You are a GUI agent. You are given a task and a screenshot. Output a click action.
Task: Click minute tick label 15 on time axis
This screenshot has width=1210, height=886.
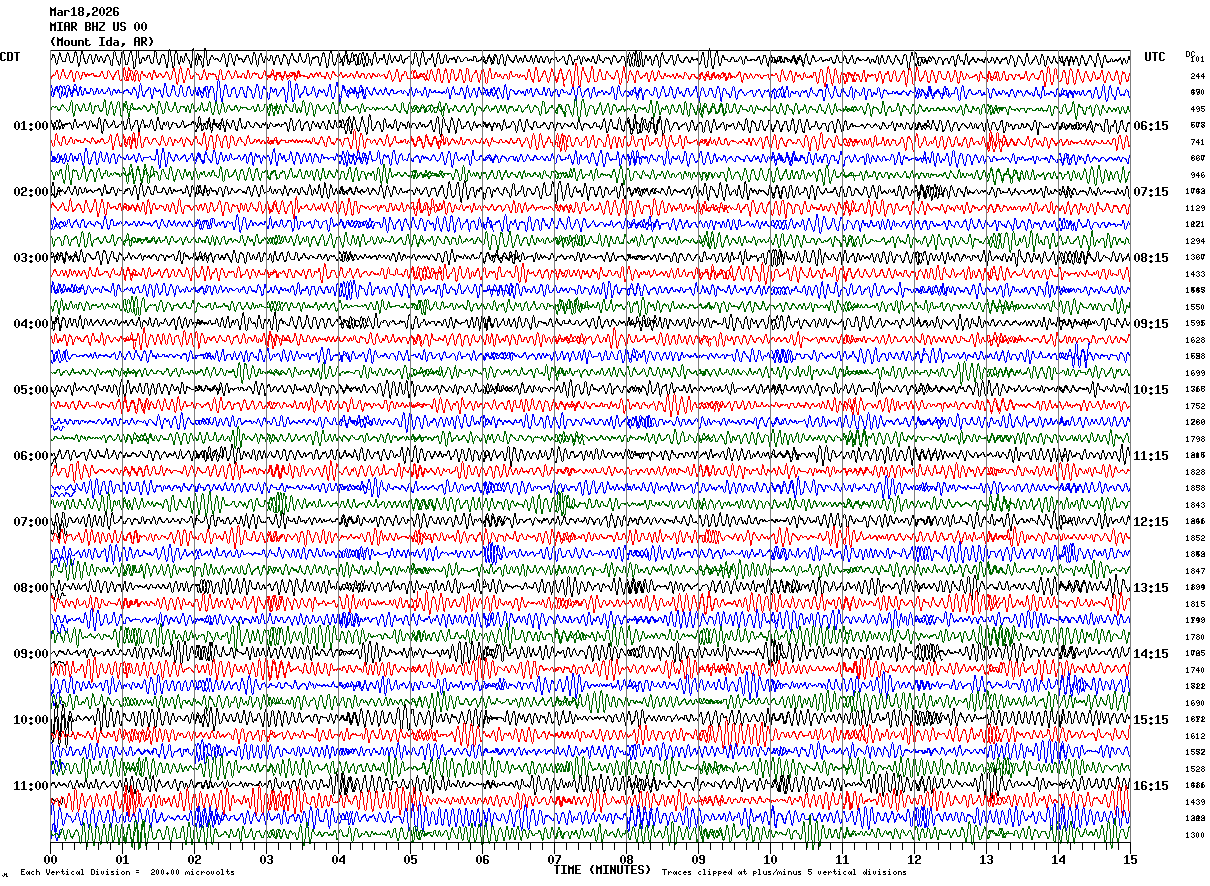pos(1130,860)
